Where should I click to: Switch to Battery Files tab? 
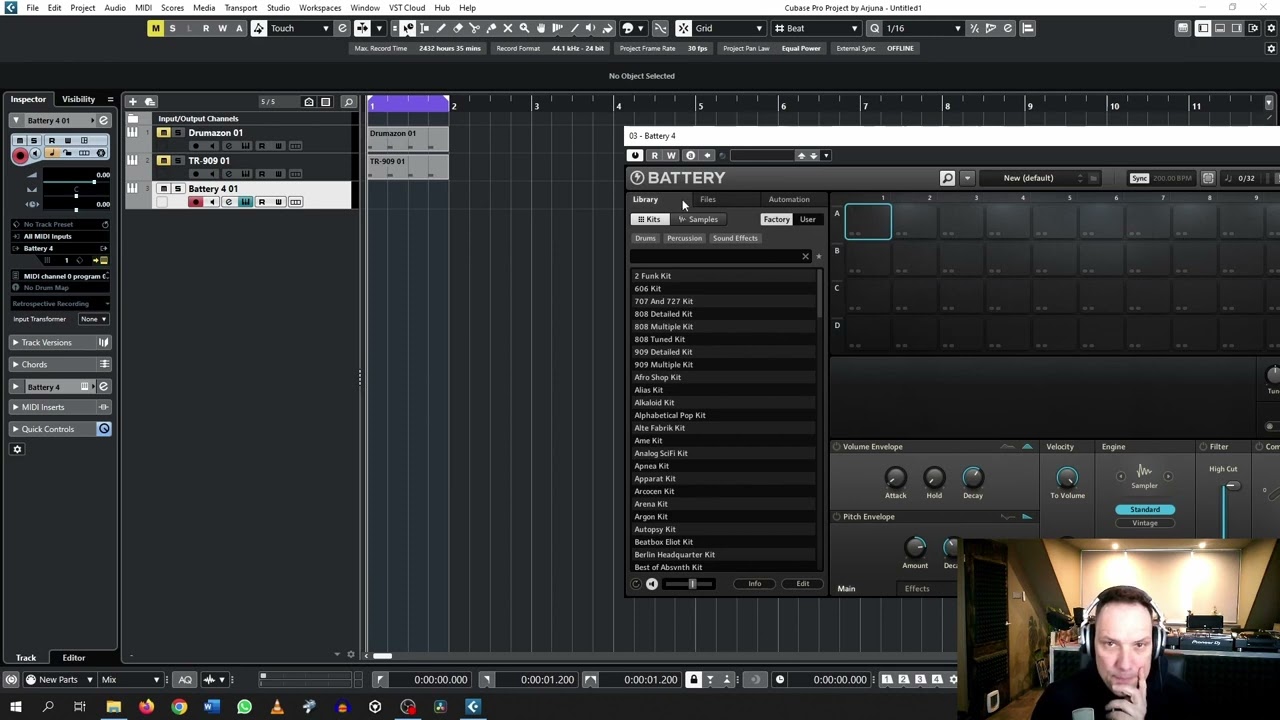pyautogui.click(x=707, y=199)
